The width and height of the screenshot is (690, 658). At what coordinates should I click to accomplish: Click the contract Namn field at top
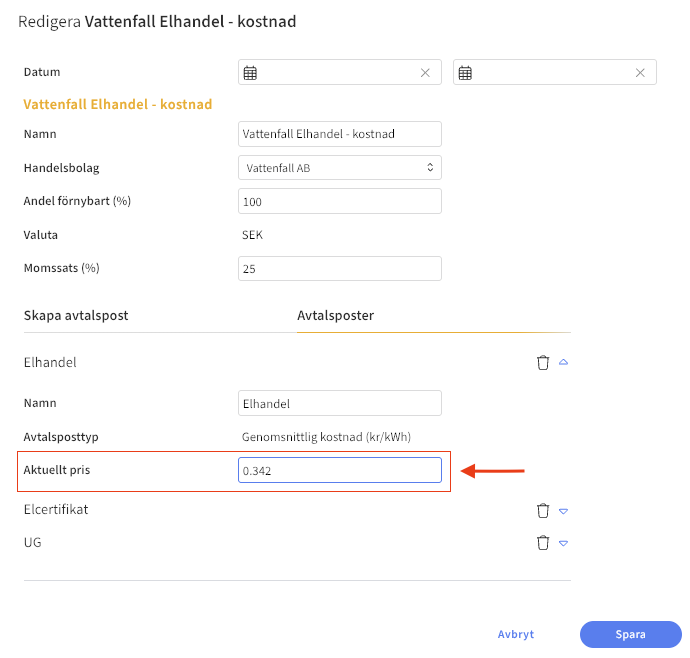[340, 134]
